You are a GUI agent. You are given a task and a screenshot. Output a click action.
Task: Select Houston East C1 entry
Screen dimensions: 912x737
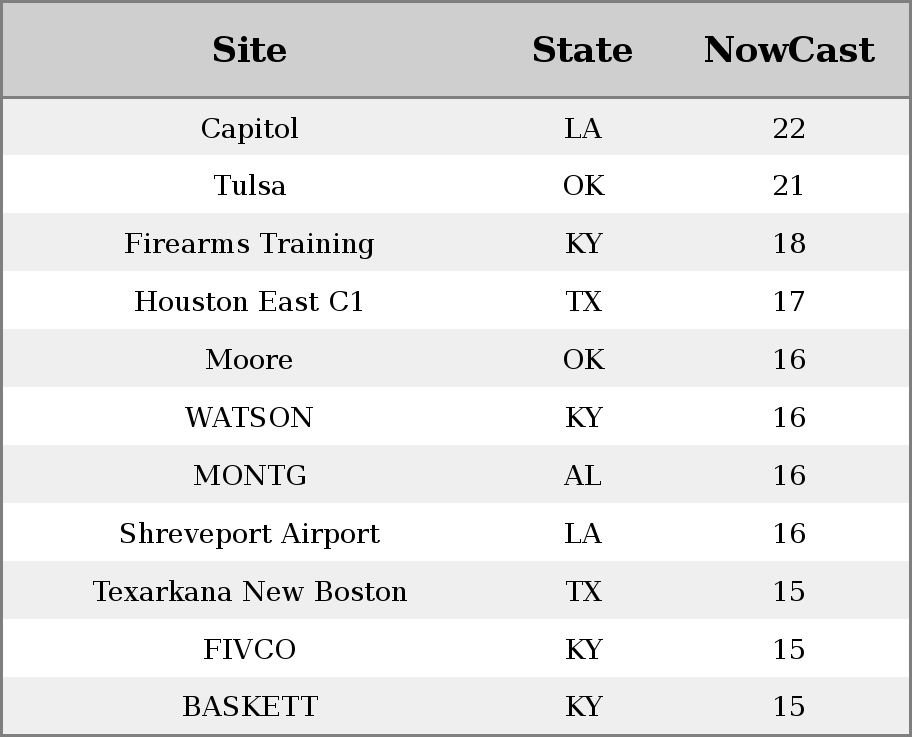click(249, 301)
